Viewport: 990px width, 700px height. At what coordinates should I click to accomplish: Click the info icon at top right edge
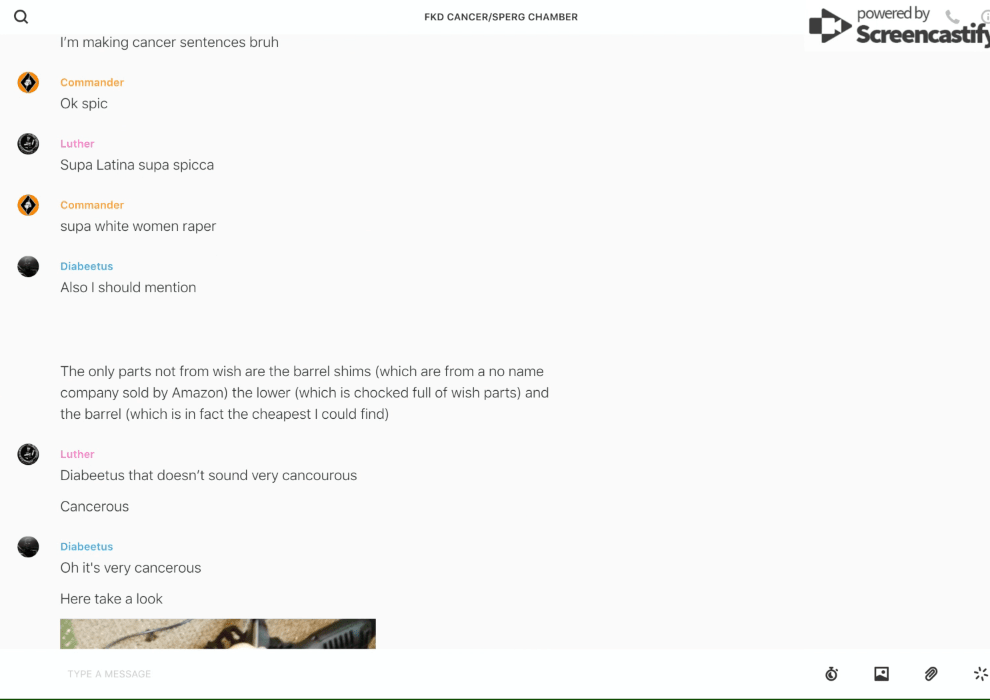985,16
